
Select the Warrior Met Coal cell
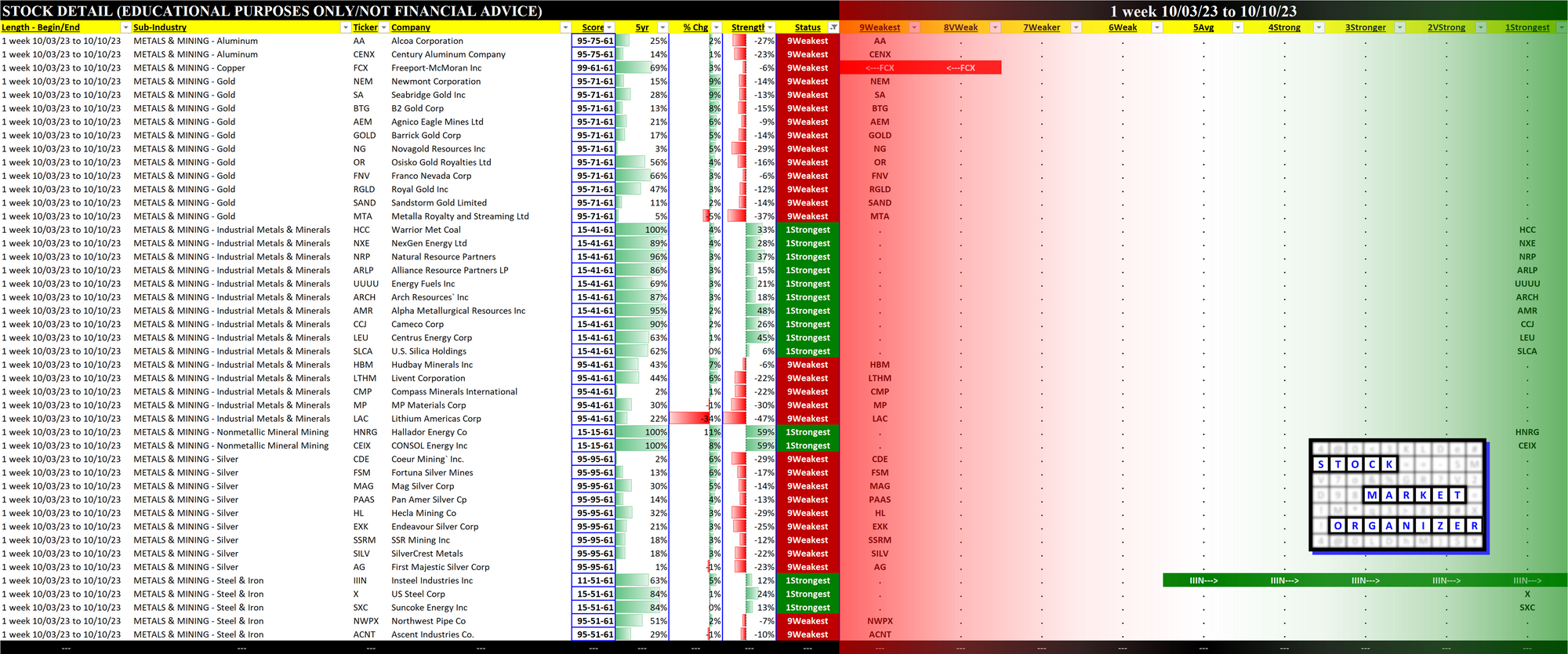point(481,230)
